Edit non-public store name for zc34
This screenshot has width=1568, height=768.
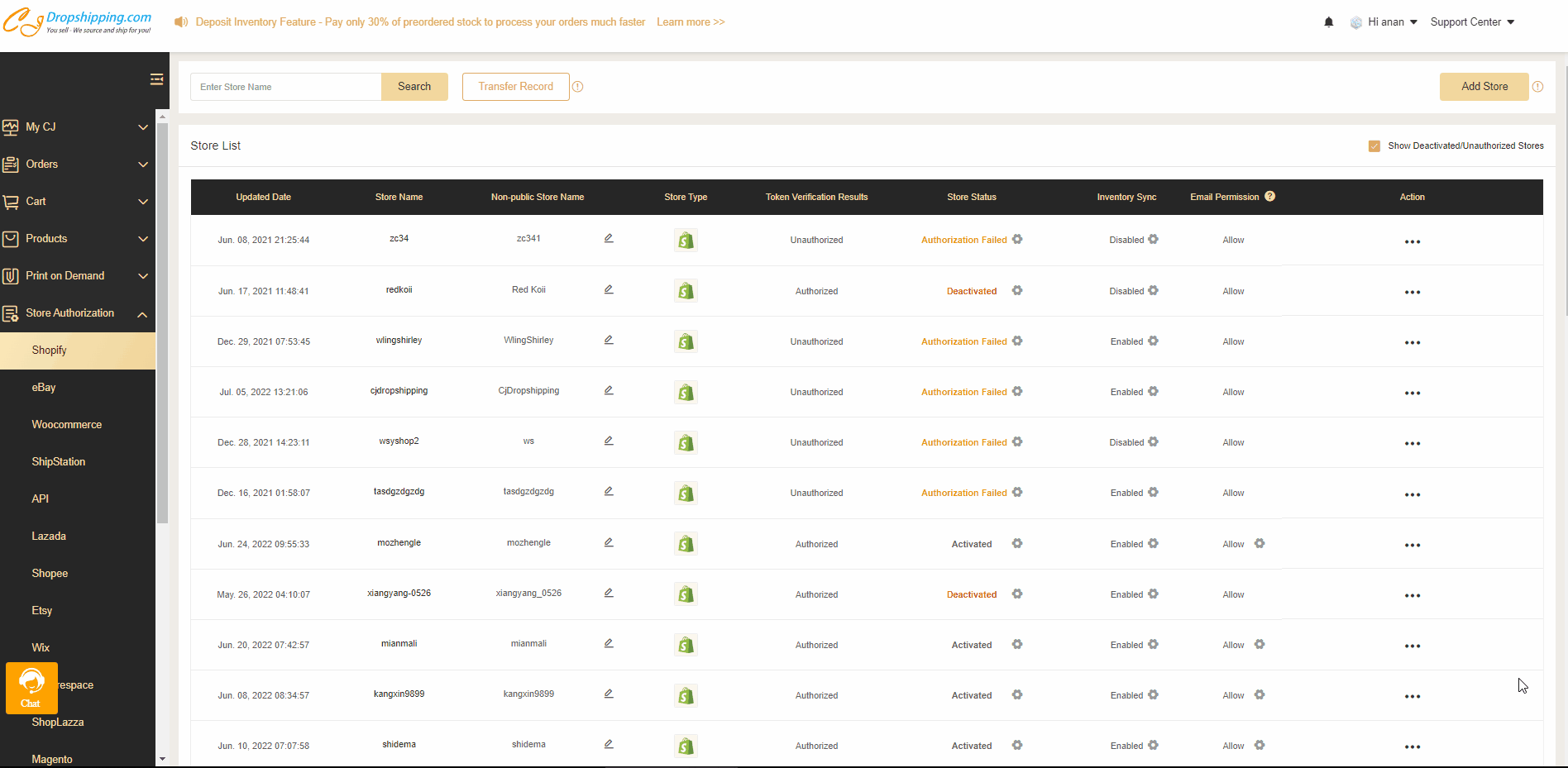tap(609, 239)
